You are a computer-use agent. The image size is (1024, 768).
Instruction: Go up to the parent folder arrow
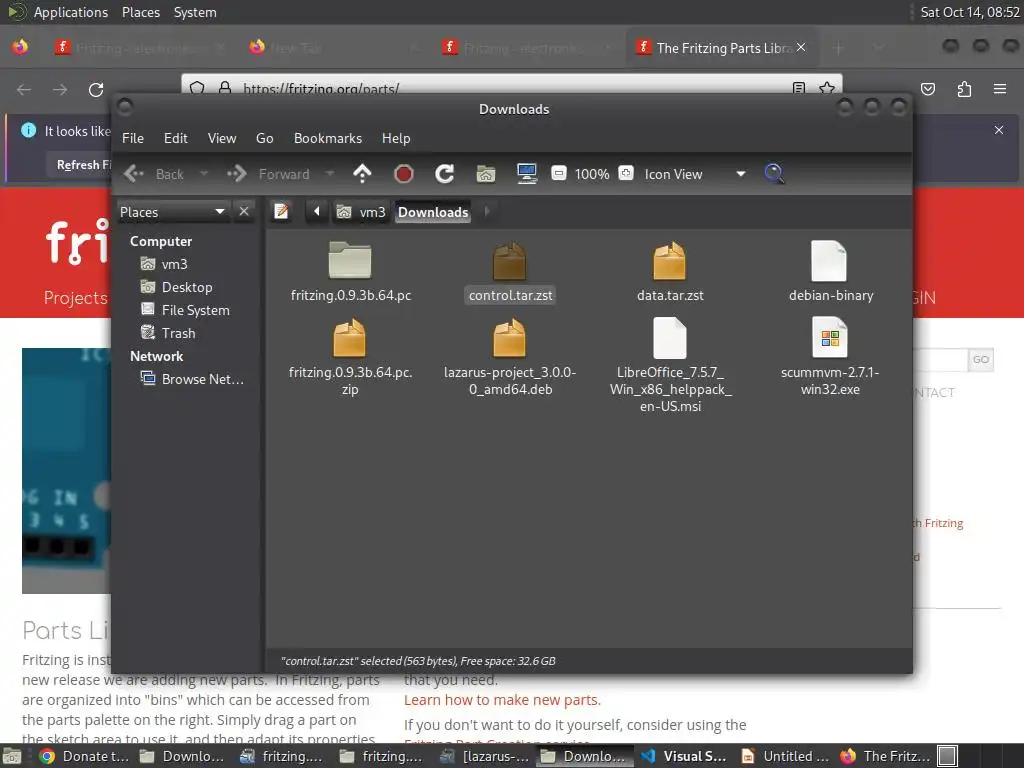coord(362,174)
